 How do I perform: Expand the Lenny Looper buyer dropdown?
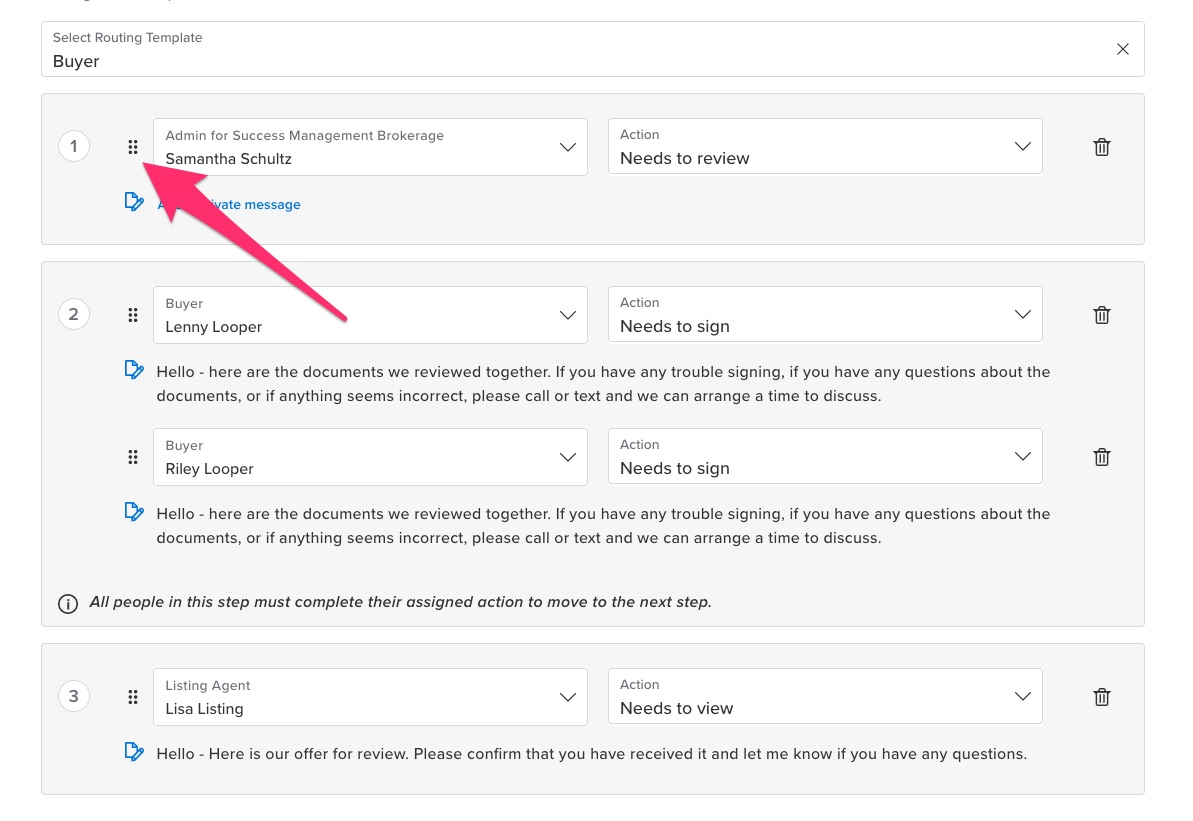point(568,314)
